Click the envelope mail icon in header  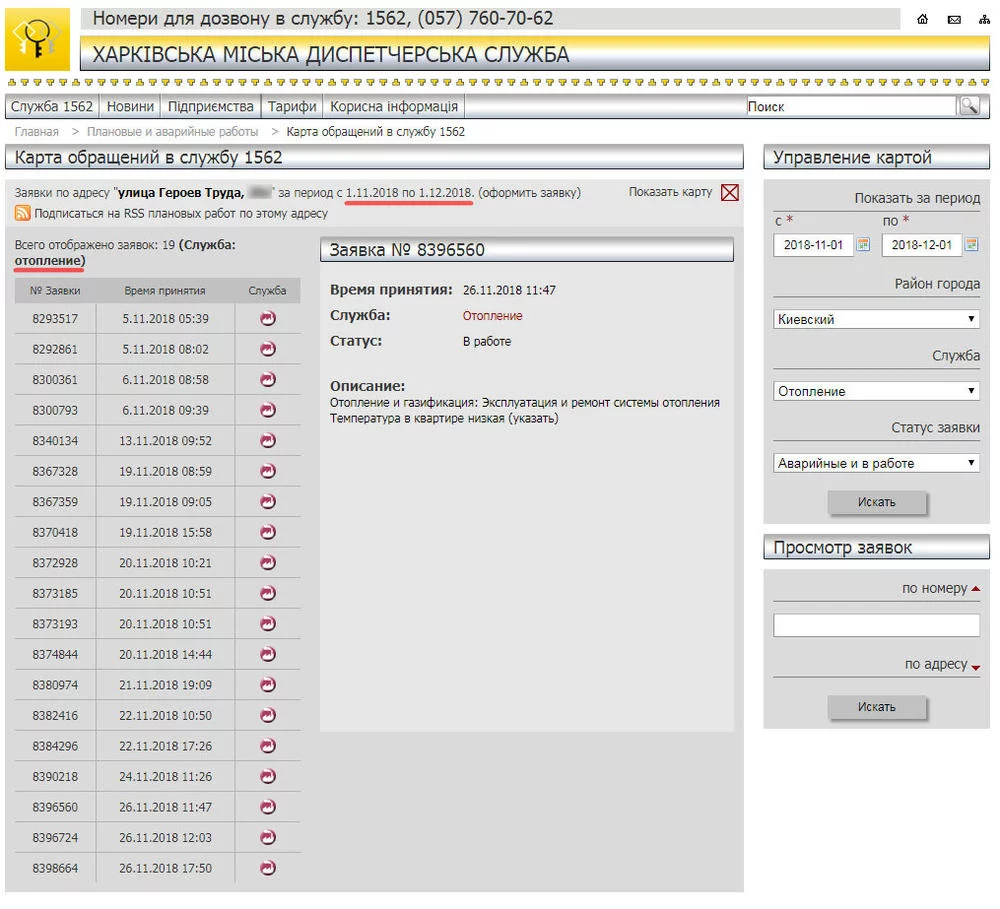pos(954,20)
